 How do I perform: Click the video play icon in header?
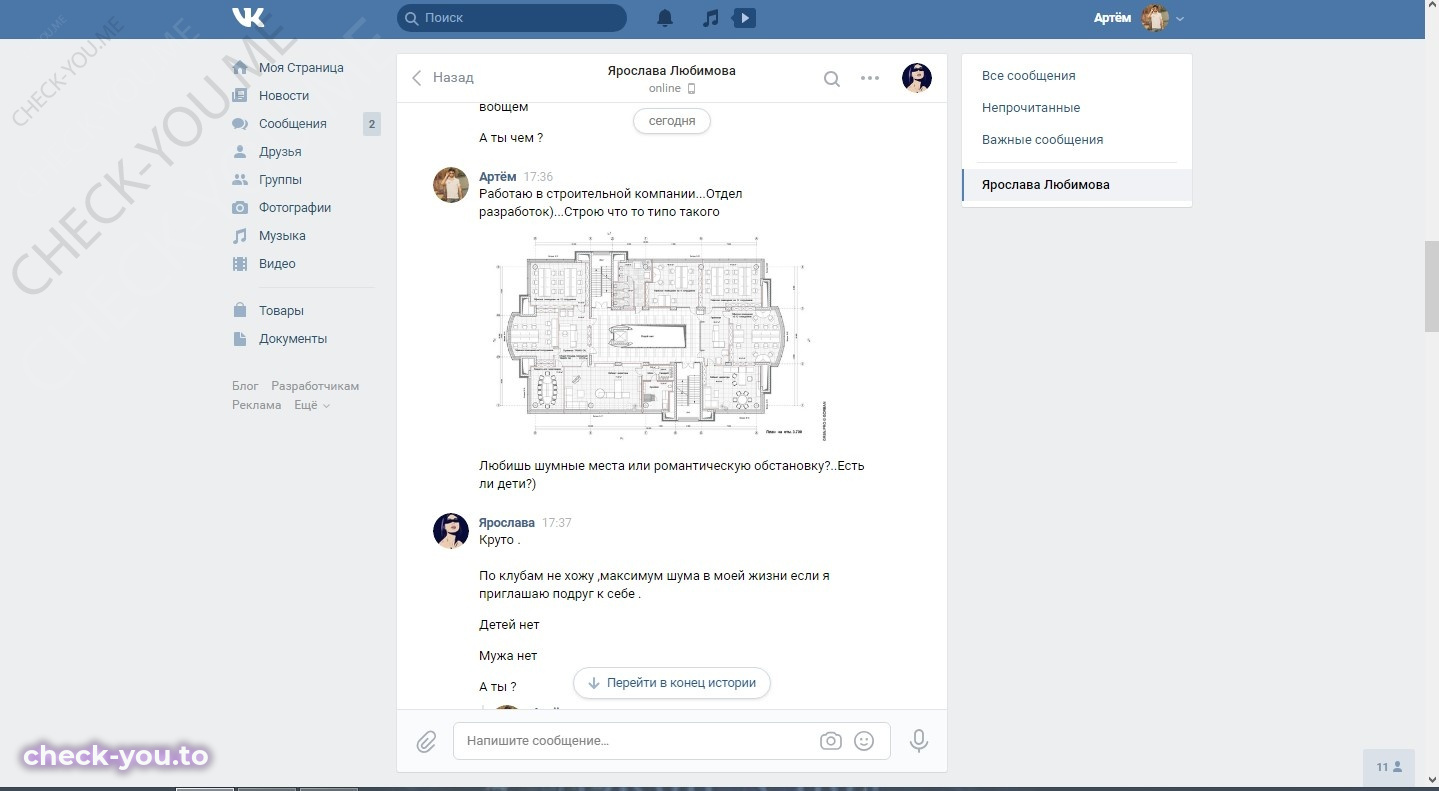click(744, 18)
